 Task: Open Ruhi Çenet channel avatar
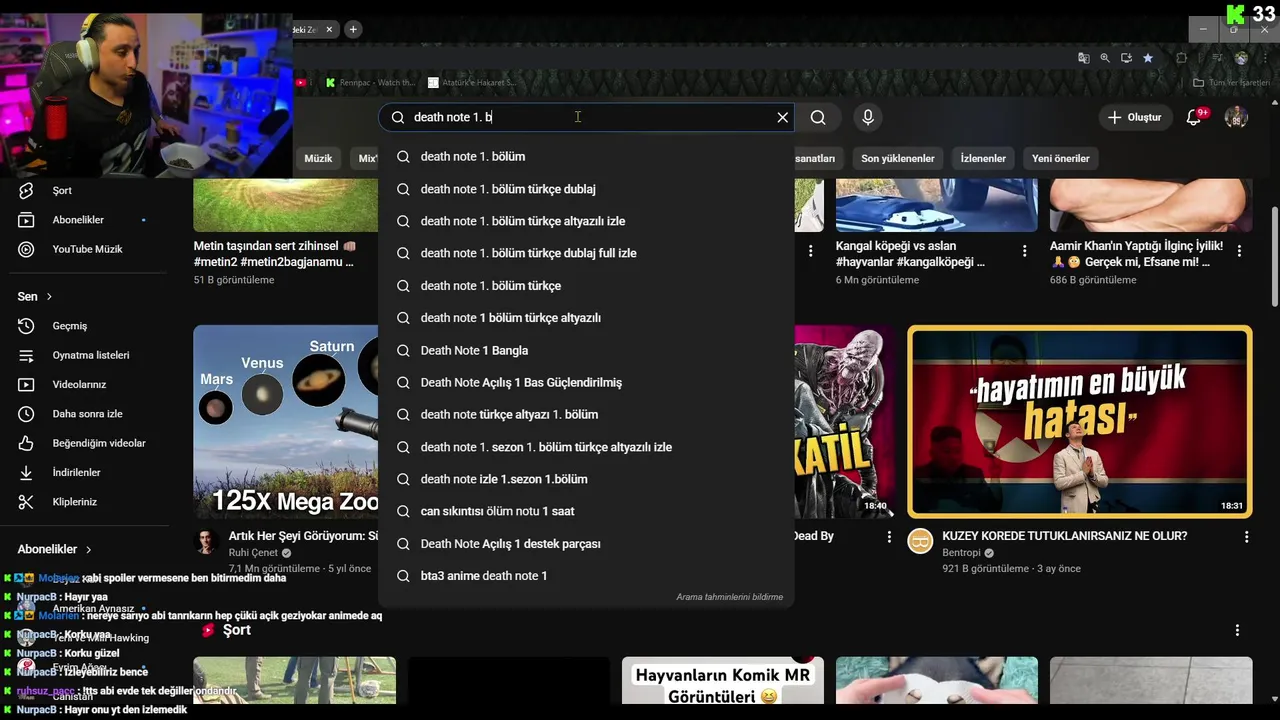[206, 541]
